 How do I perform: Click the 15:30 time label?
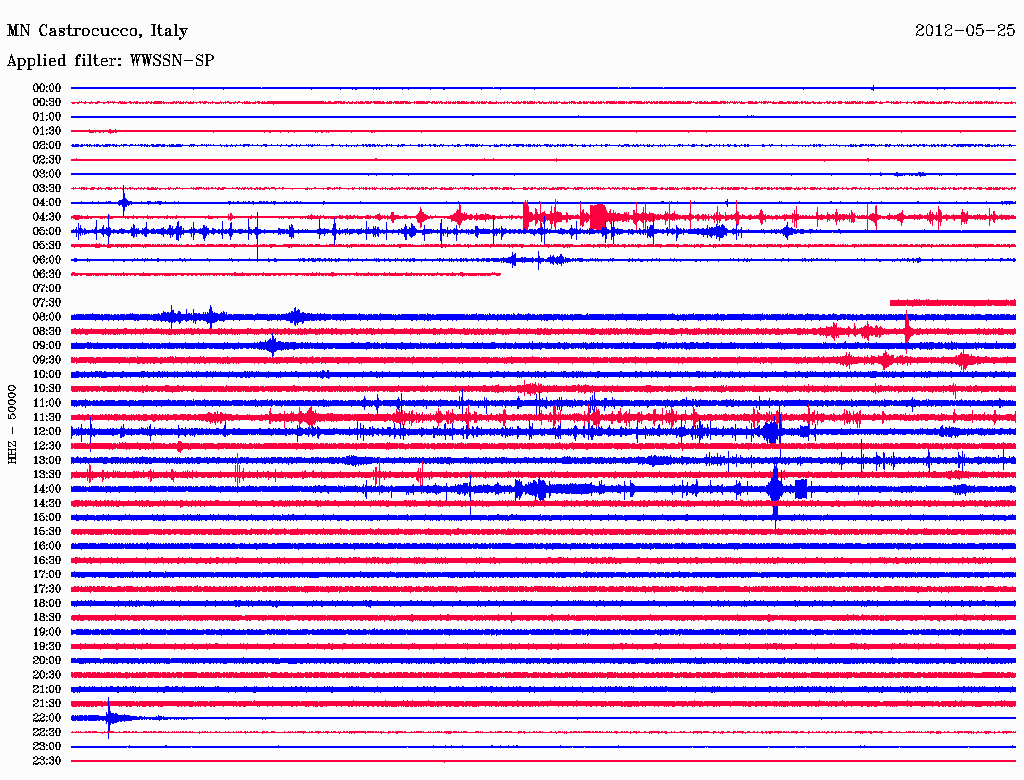tap(47, 532)
